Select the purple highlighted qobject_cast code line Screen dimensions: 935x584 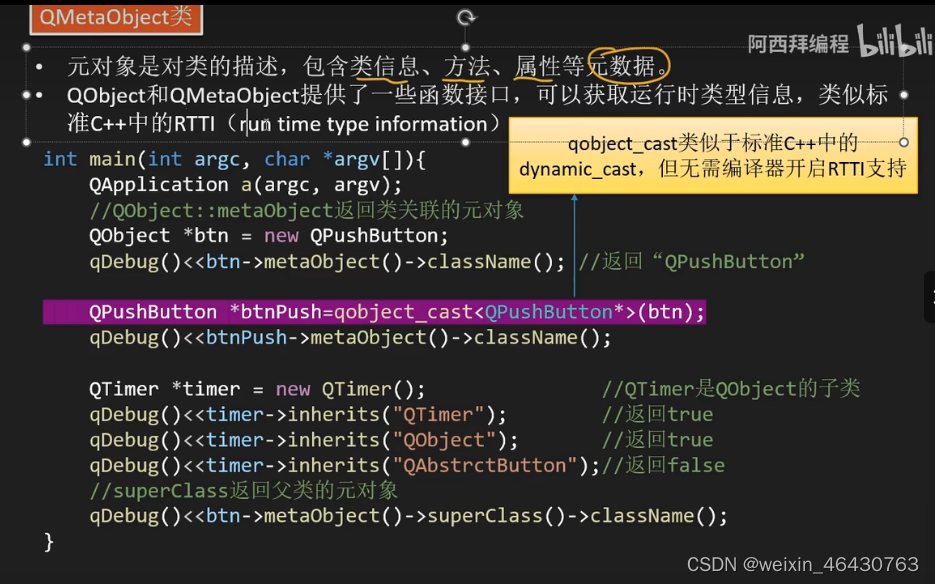(374, 312)
